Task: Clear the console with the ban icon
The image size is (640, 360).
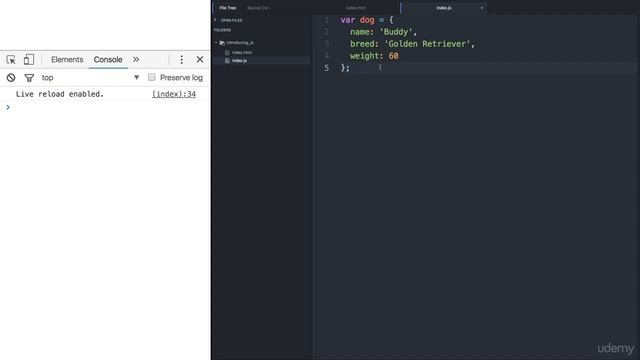Action: pyautogui.click(x=11, y=78)
